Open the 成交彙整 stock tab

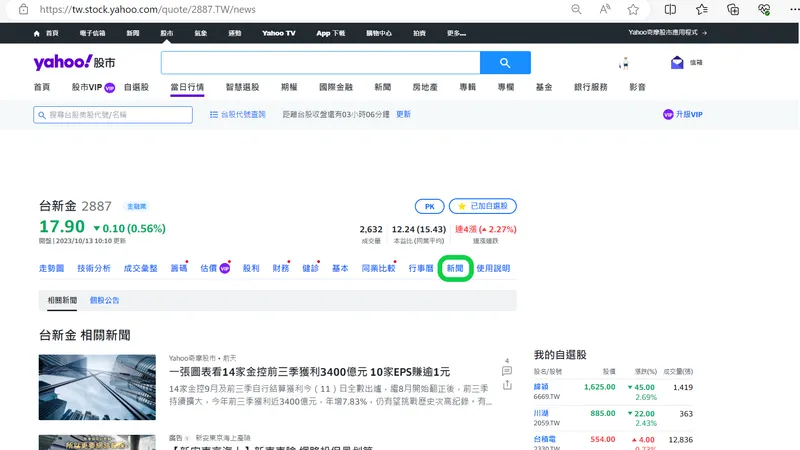click(x=140, y=268)
